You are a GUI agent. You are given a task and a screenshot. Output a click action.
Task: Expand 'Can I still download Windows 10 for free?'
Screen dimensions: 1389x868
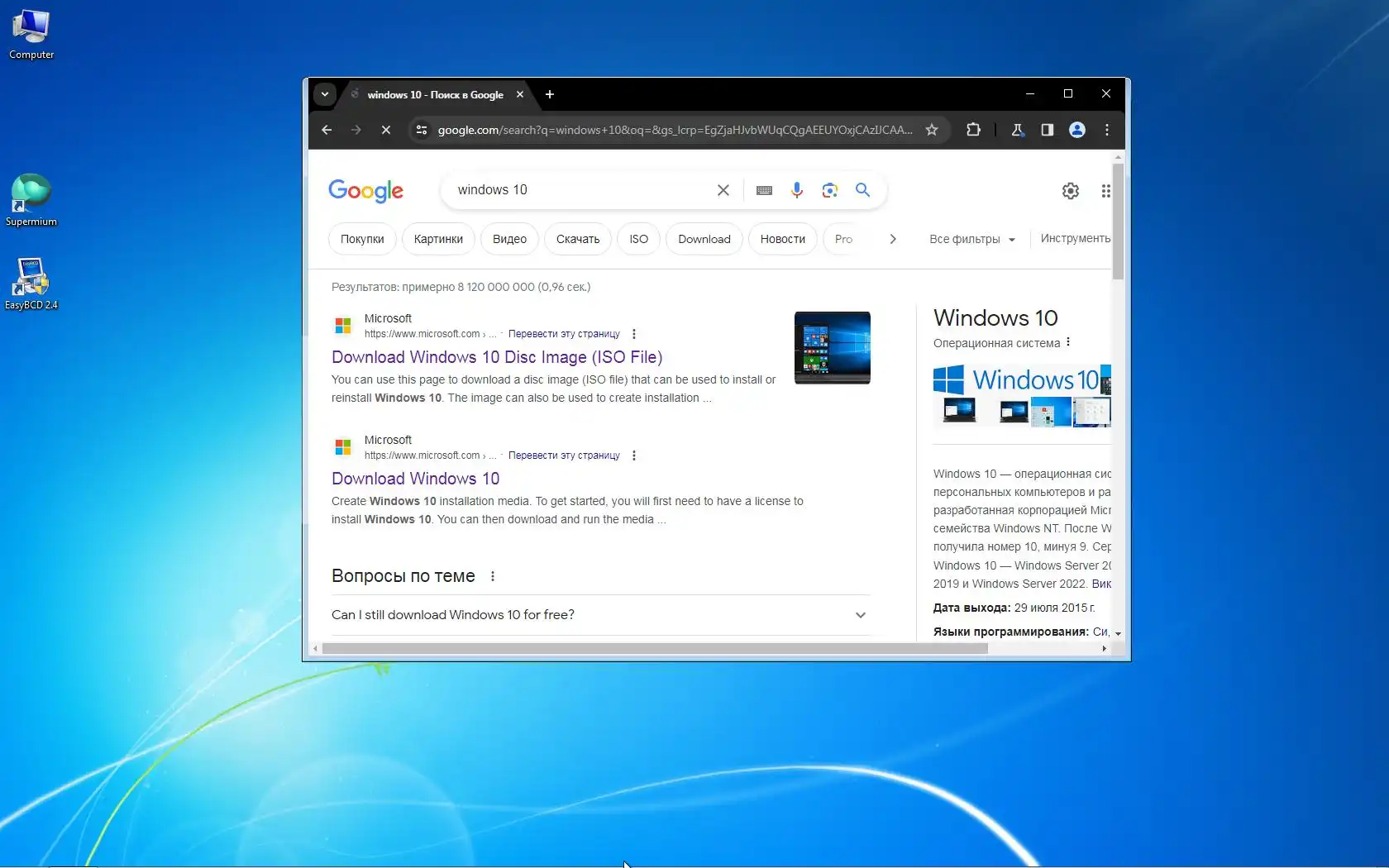point(600,615)
